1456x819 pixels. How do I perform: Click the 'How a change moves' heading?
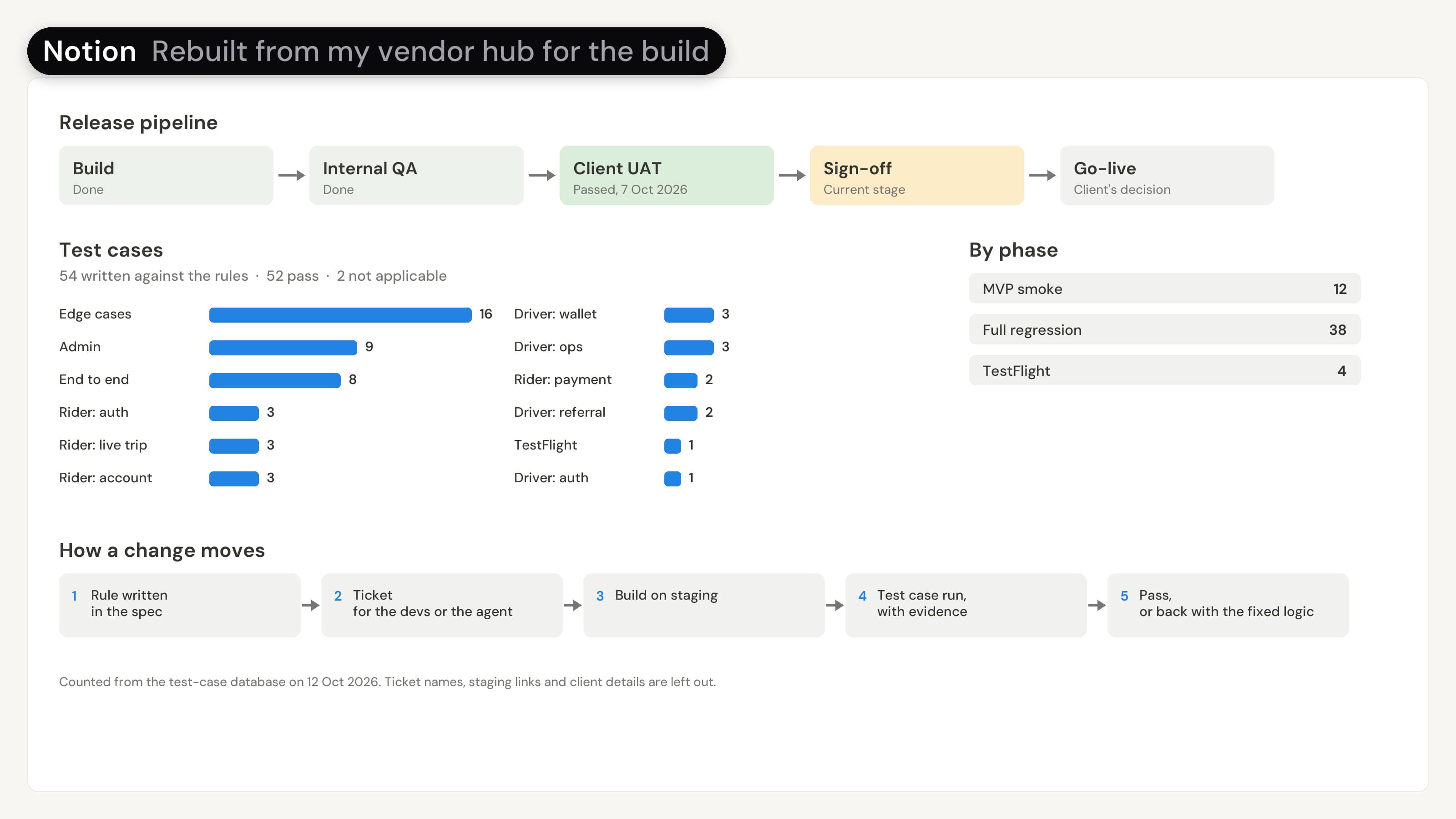point(162,550)
